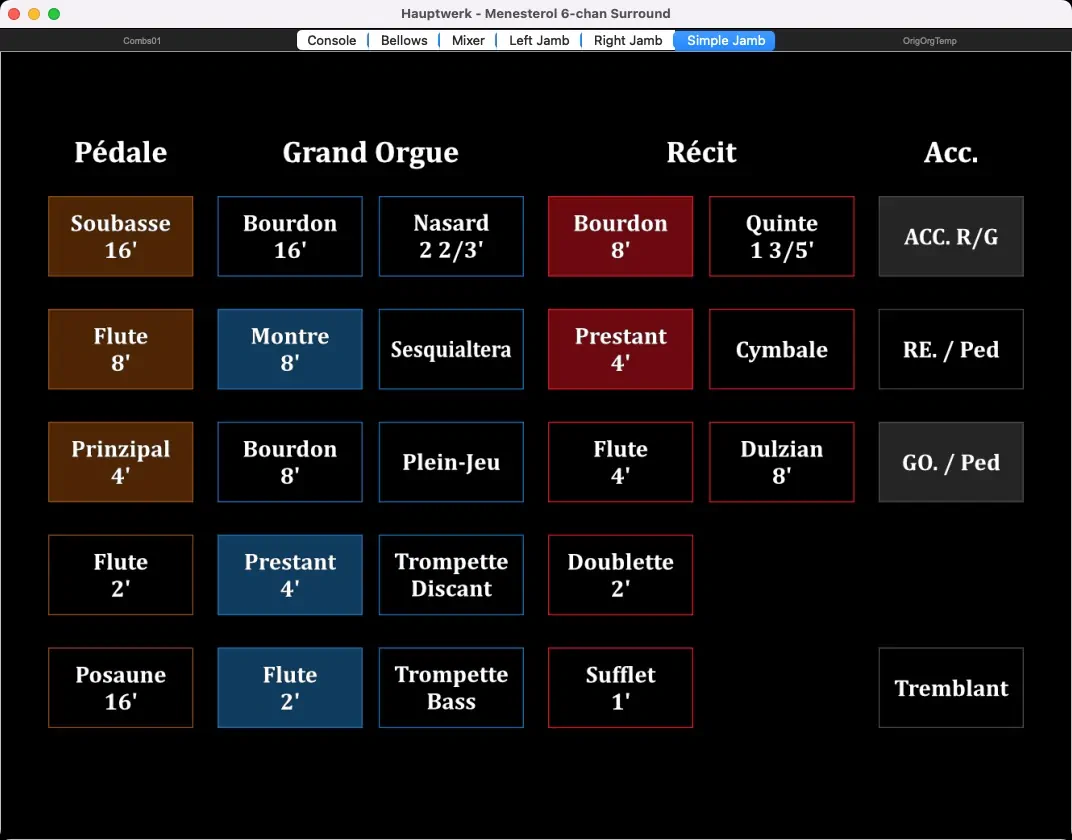Engage the RE. / Ped coupler
The height and width of the screenshot is (840, 1072).
[951, 350]
